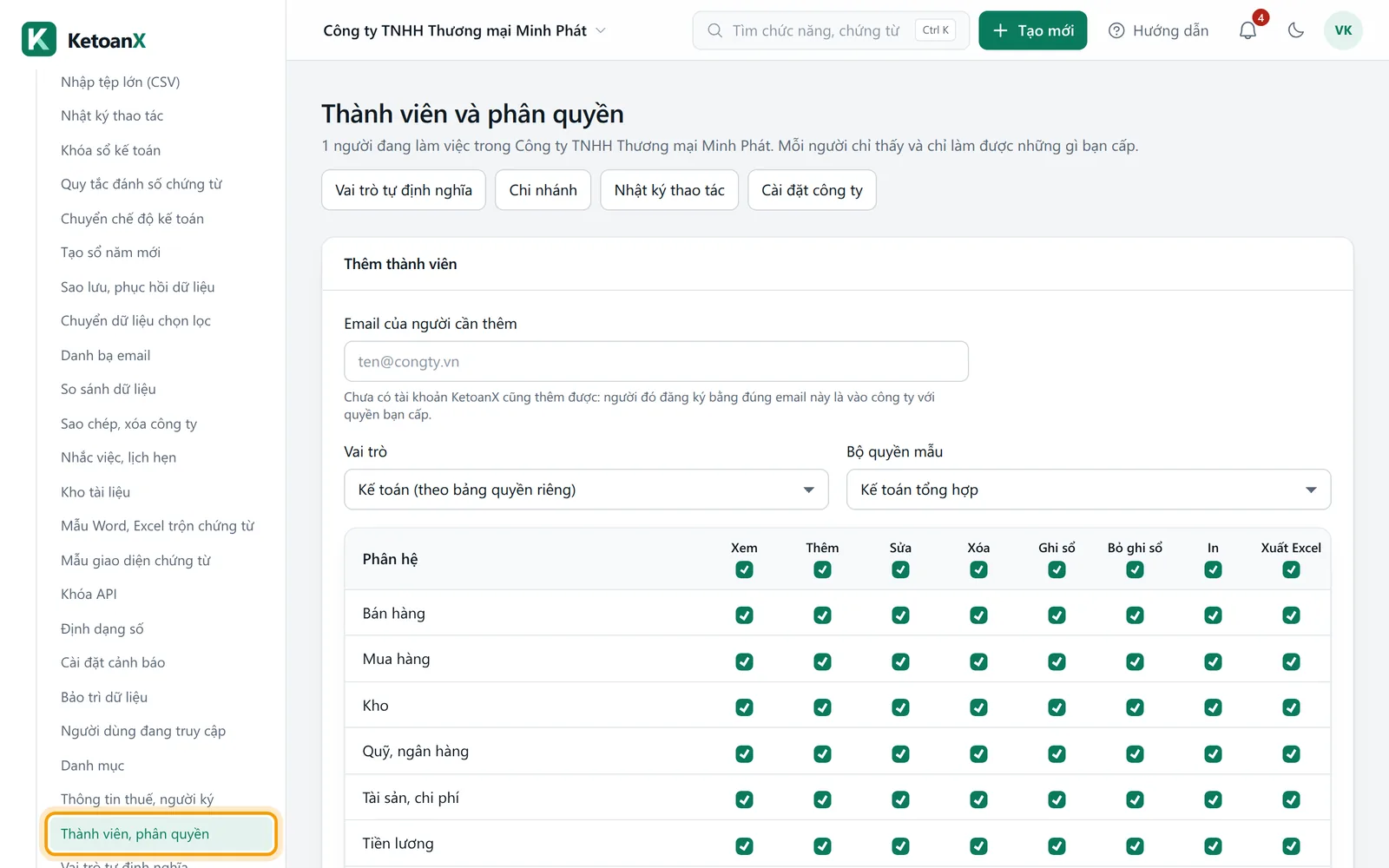The image size is (1389, 868).
Task: Open Cài đặt công ty tab
Action: (x=812, y=190)
